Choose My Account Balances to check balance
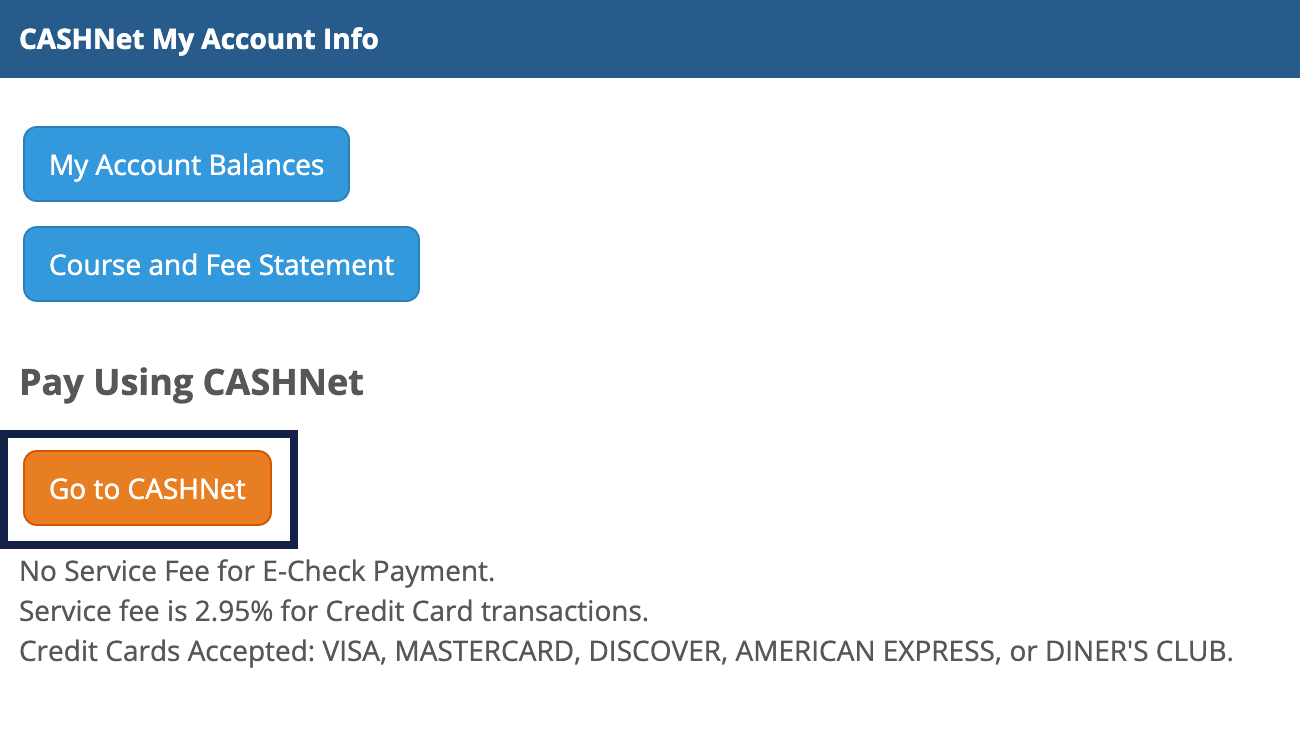Viewport: 1300px width, 730px height. [185, 164]
